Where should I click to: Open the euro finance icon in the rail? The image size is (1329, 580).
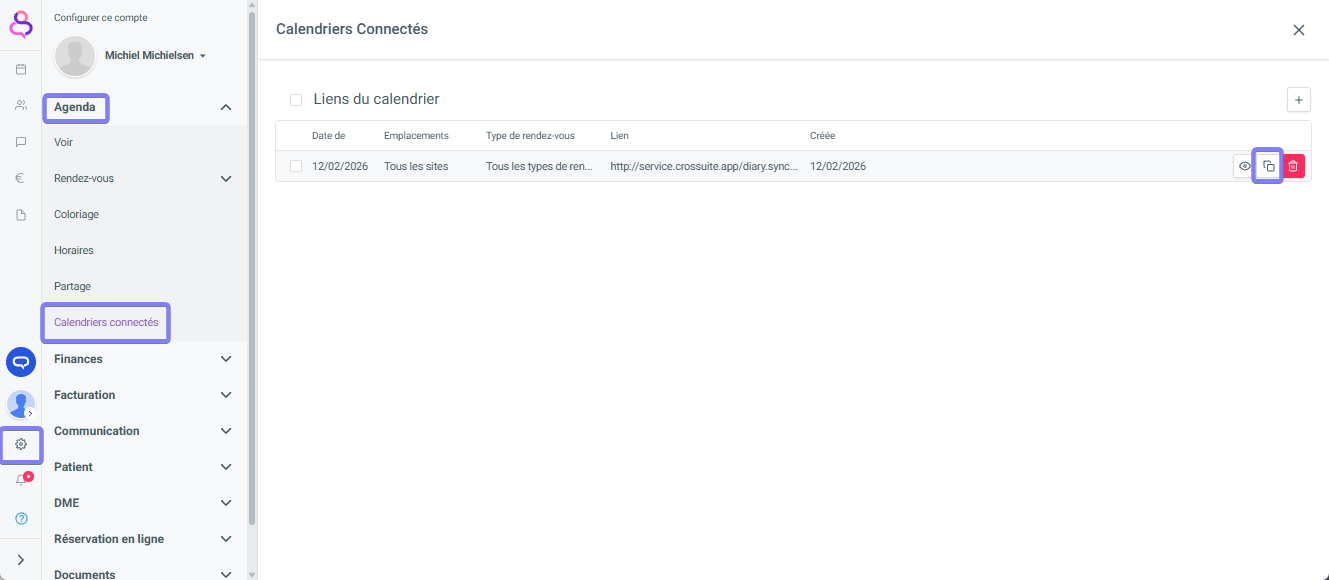21,179
